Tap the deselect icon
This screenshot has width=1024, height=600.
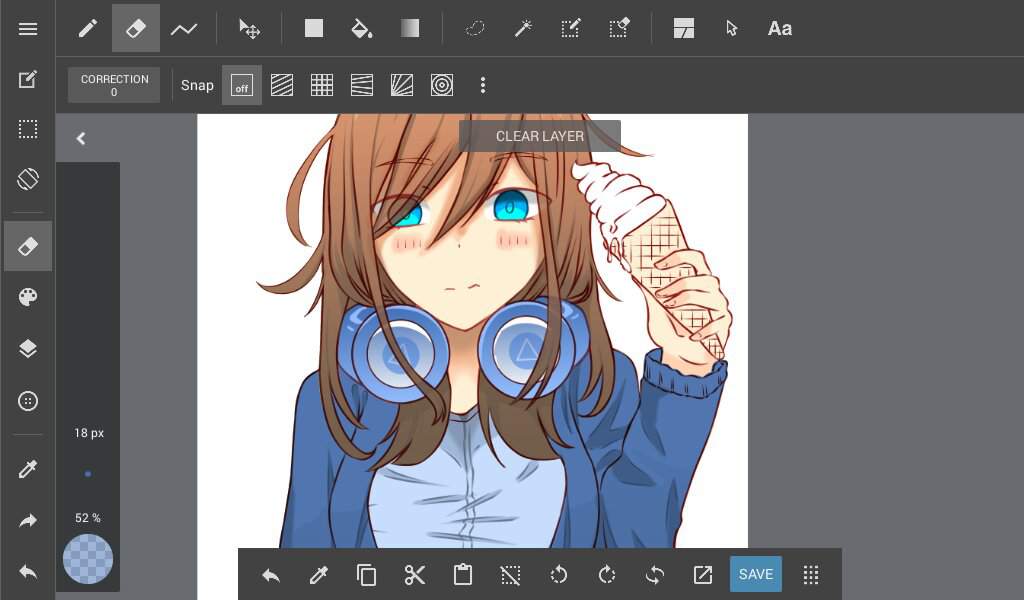511,575
